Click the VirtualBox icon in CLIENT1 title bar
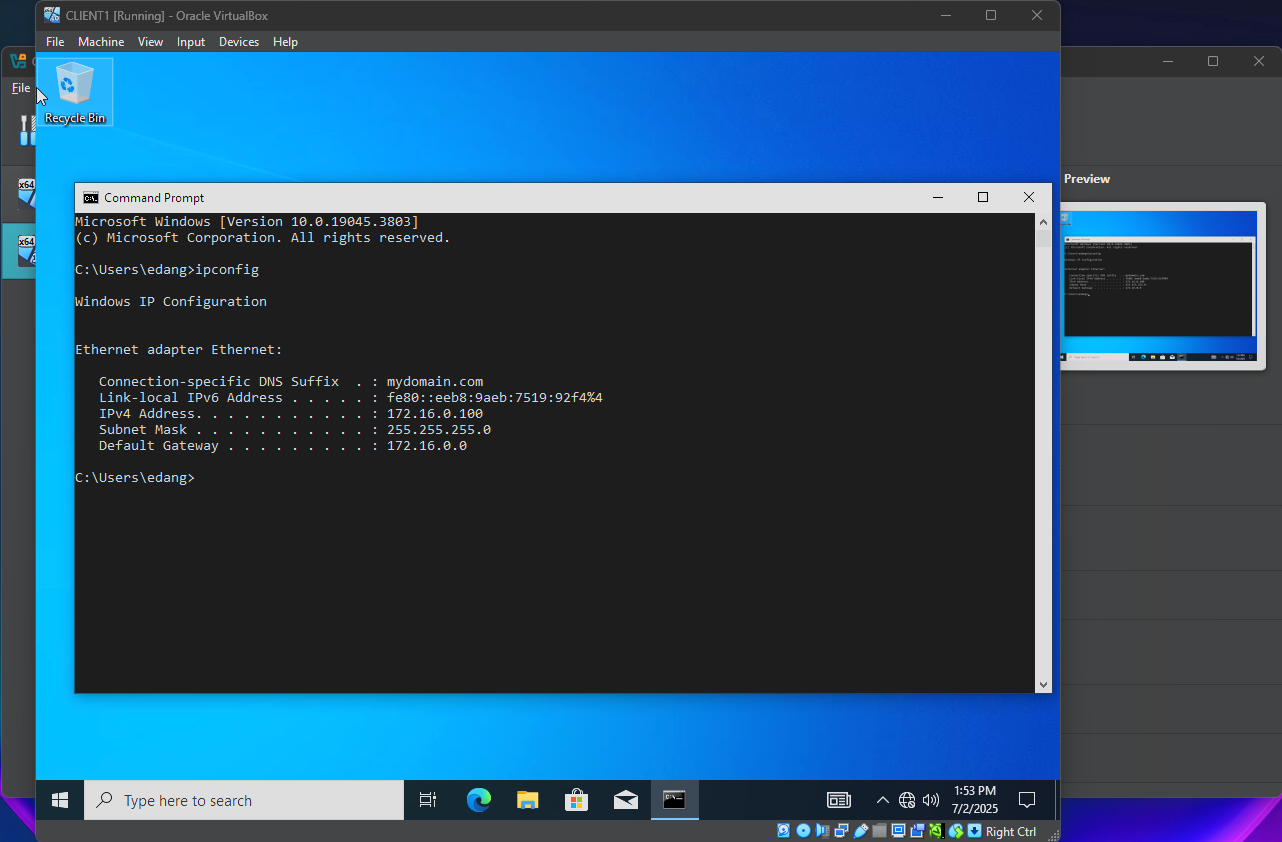 click(52, 15)
